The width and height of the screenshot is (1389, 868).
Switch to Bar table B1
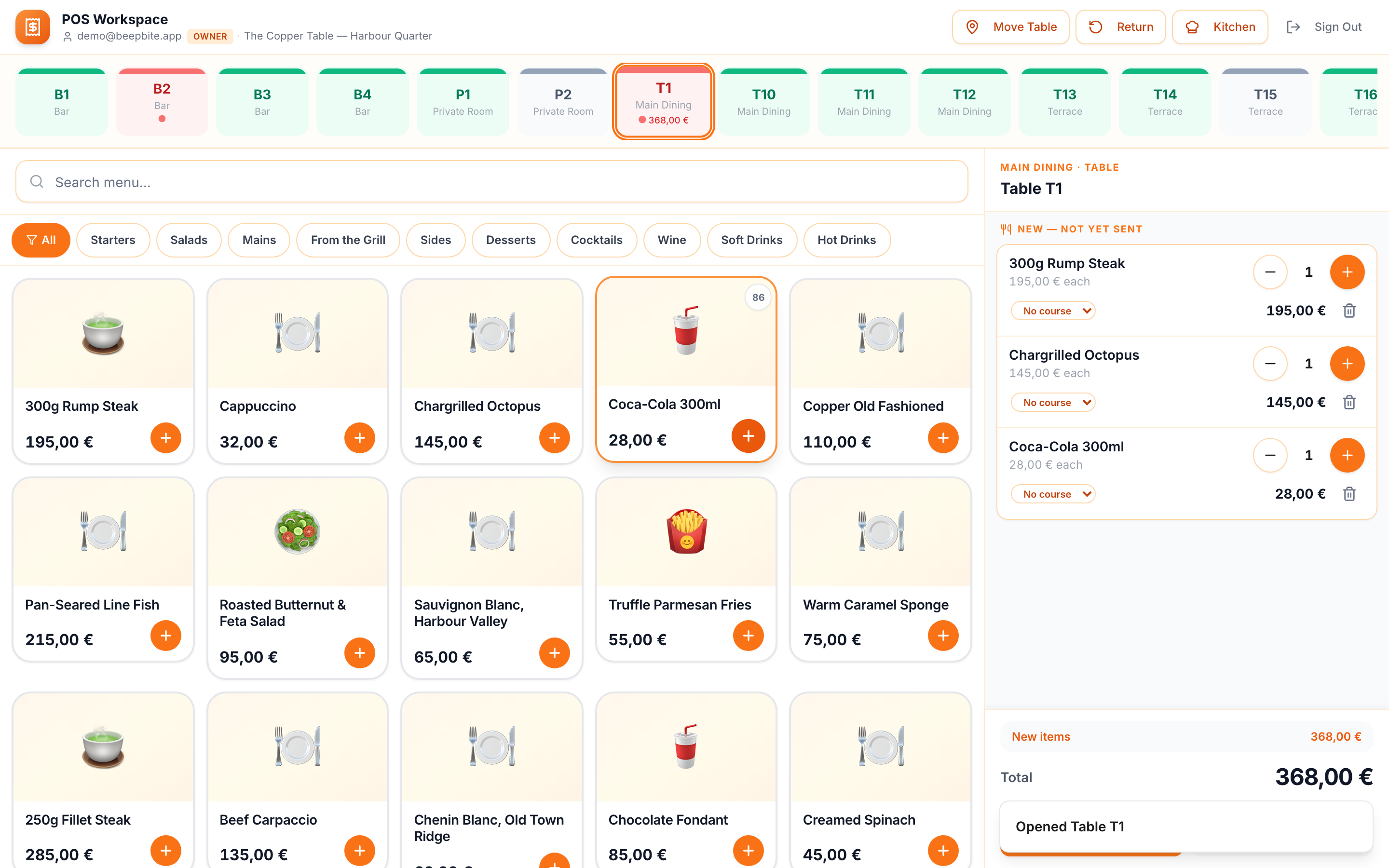click(x=61, y=102)
